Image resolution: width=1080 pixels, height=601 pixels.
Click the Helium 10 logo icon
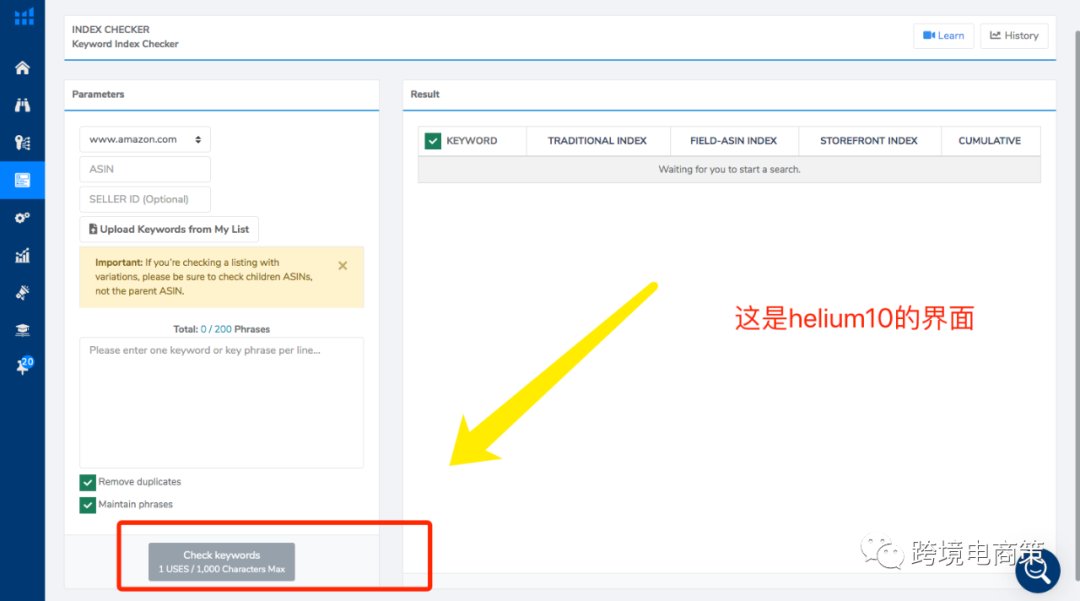point(23,17)
